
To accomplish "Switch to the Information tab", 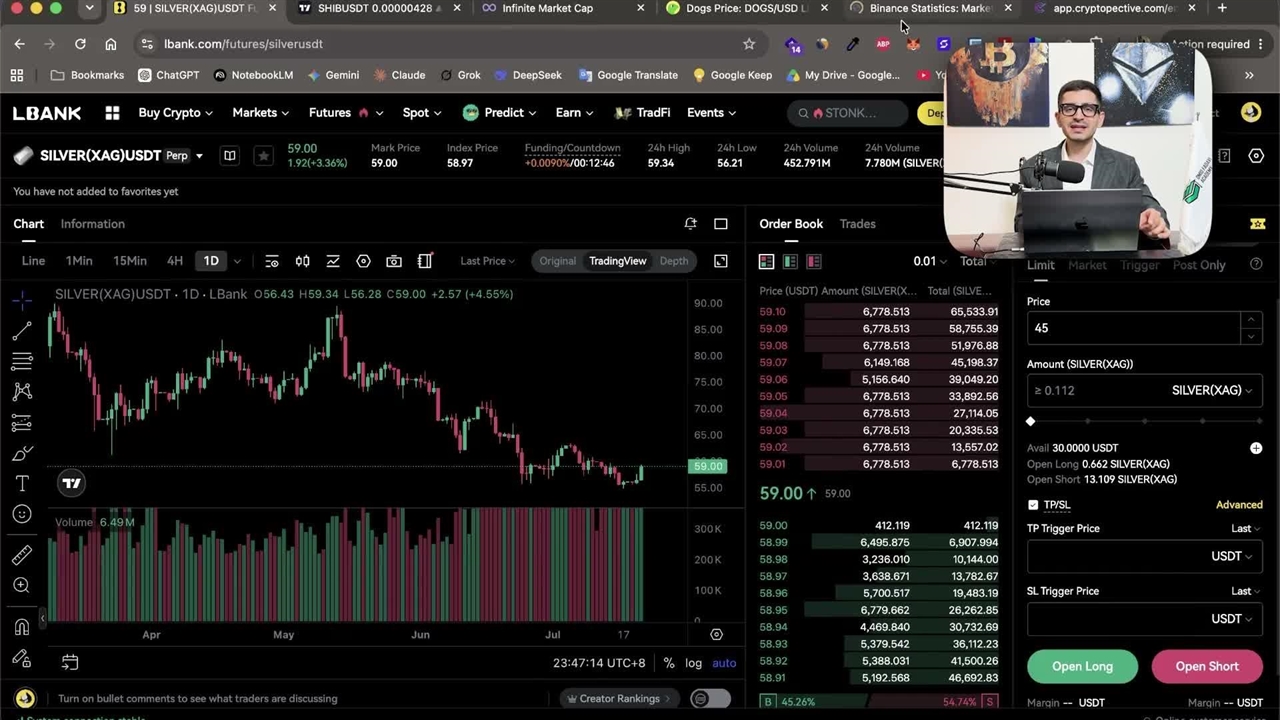I will pos(92,224).
